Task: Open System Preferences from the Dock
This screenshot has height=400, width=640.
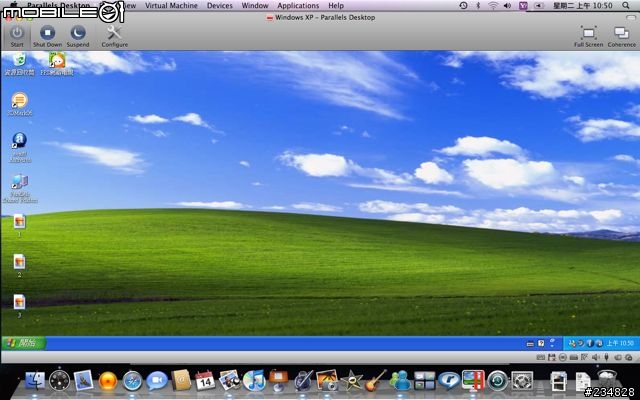Action: click(522, 380)
